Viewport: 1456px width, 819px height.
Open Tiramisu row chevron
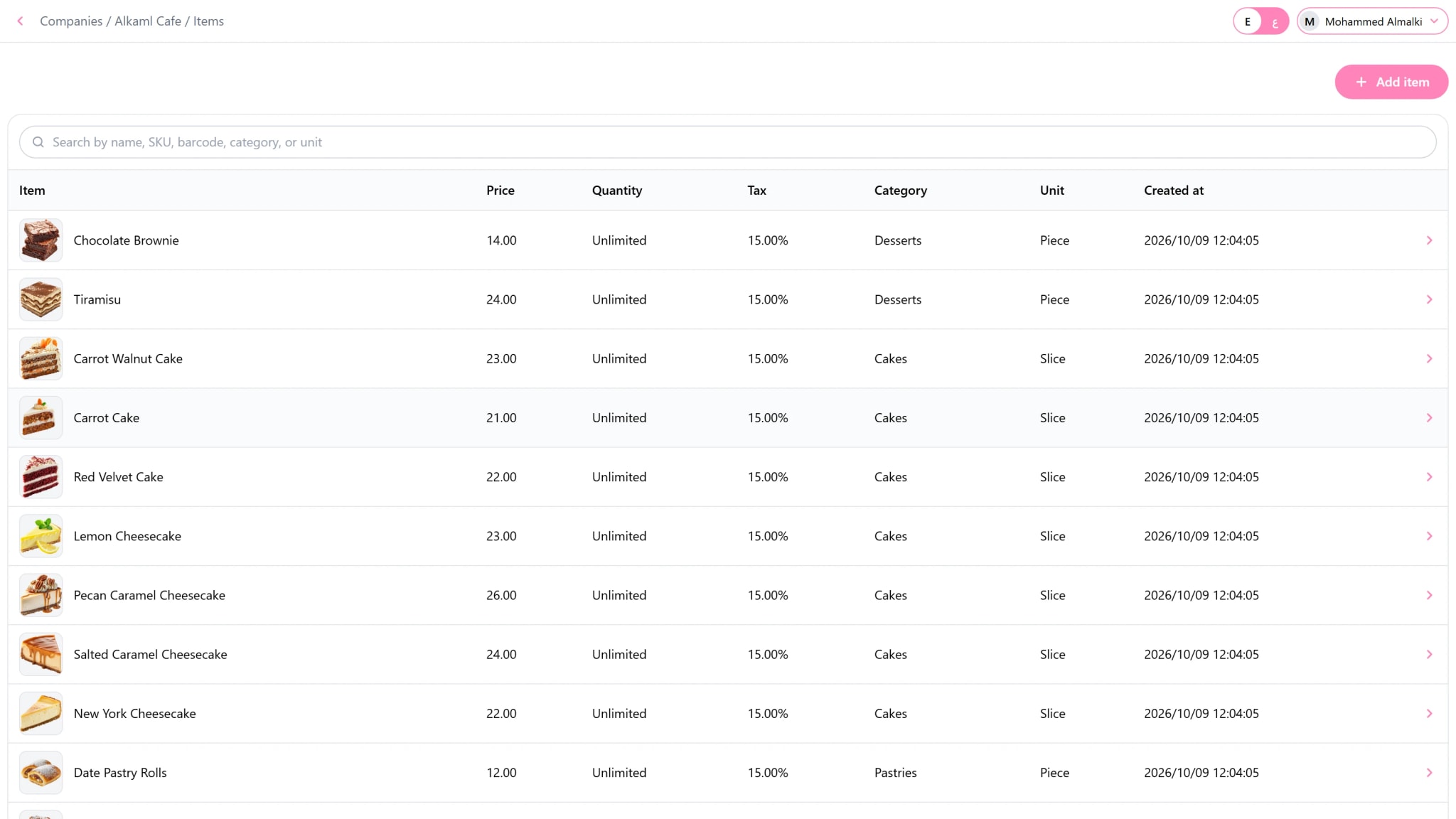(x=1429, y=299)
